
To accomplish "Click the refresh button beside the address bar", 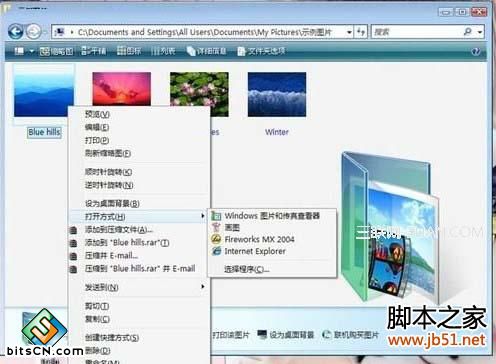I will pos(361,32).
